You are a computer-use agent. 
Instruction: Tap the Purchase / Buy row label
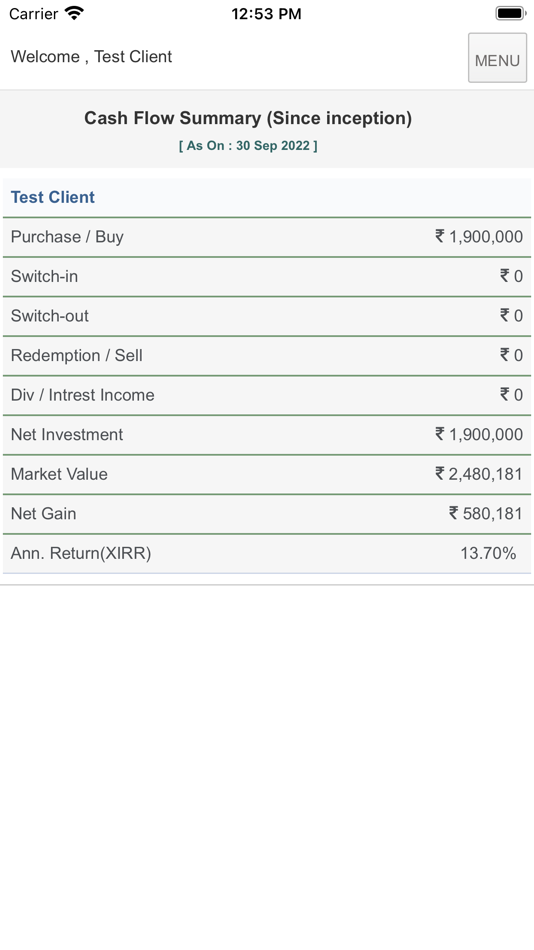coord(67,237)
